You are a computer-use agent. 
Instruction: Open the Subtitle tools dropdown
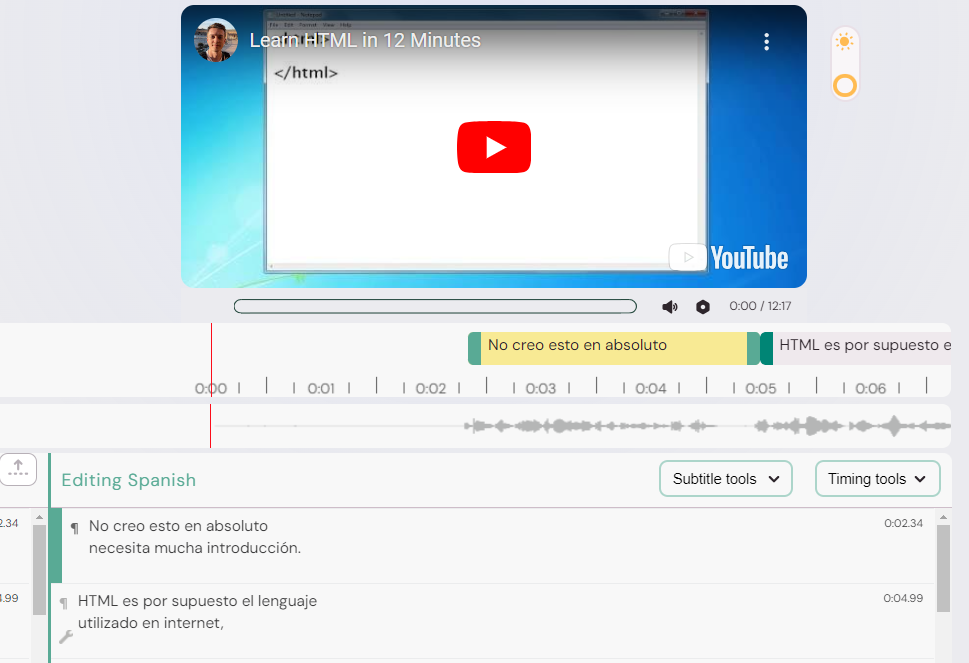tap(726, 478)
